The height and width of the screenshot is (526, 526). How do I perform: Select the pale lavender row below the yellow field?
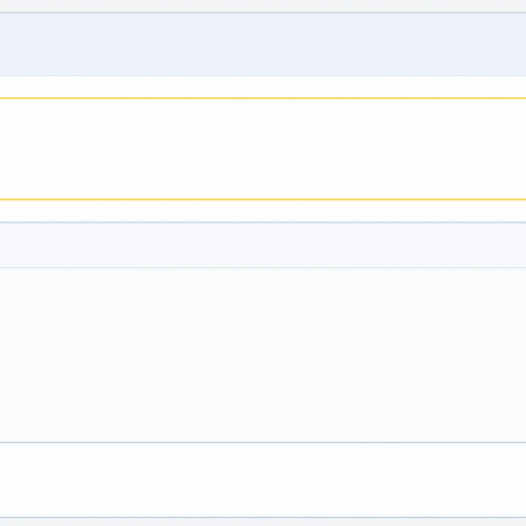click(x=263, y=245)
